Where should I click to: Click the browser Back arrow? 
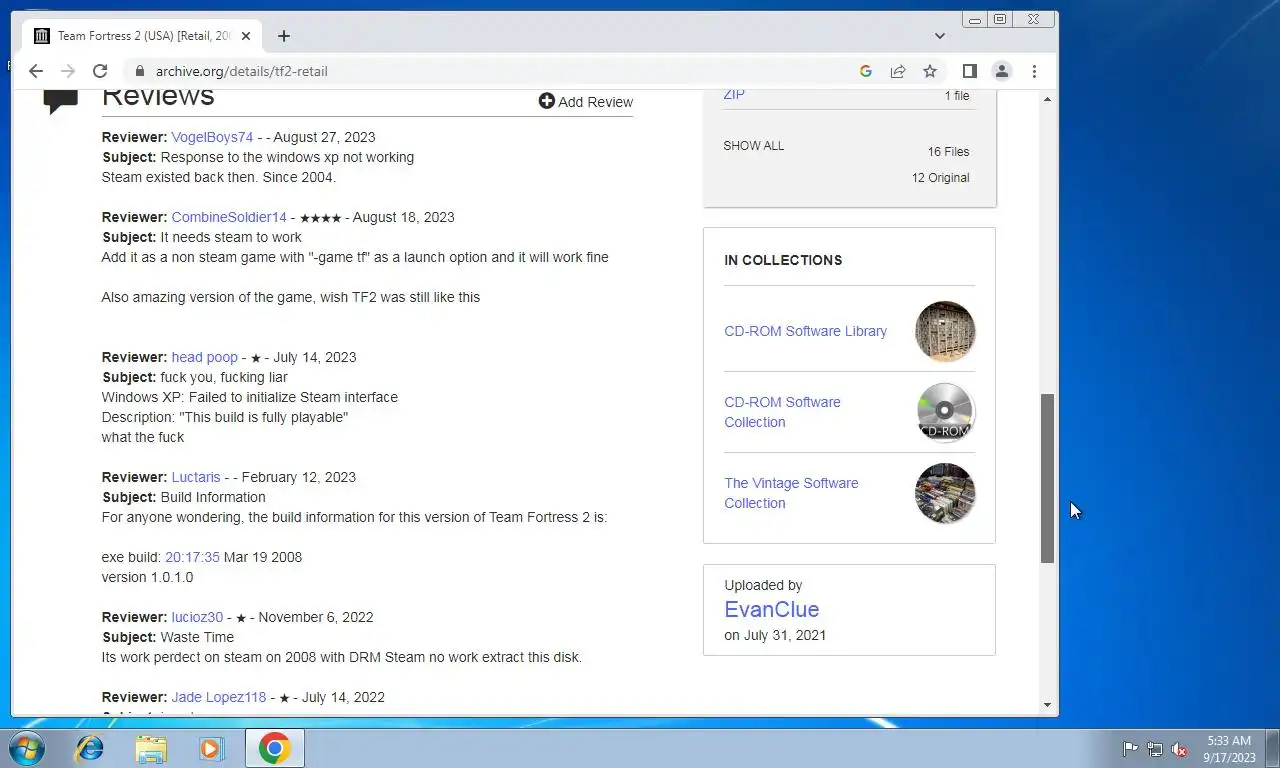tap(36, 71)
